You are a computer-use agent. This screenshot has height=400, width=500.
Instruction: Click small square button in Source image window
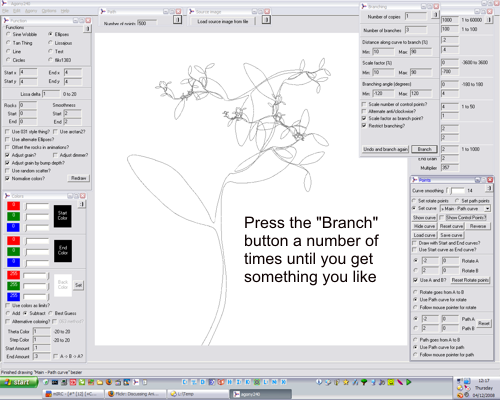[266, 20]
